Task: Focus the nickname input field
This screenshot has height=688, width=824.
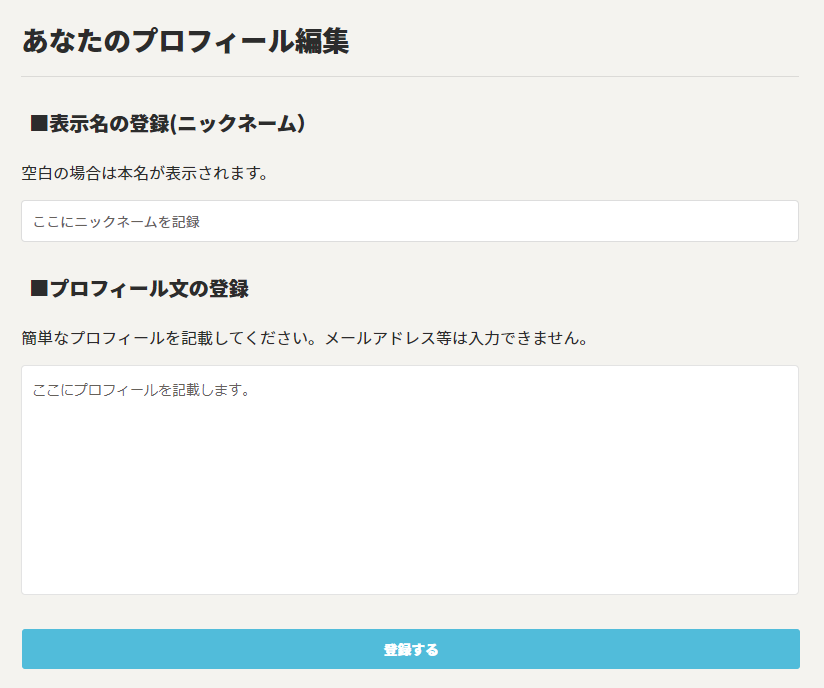Action: pyautogui.click(x=410, y=221)
